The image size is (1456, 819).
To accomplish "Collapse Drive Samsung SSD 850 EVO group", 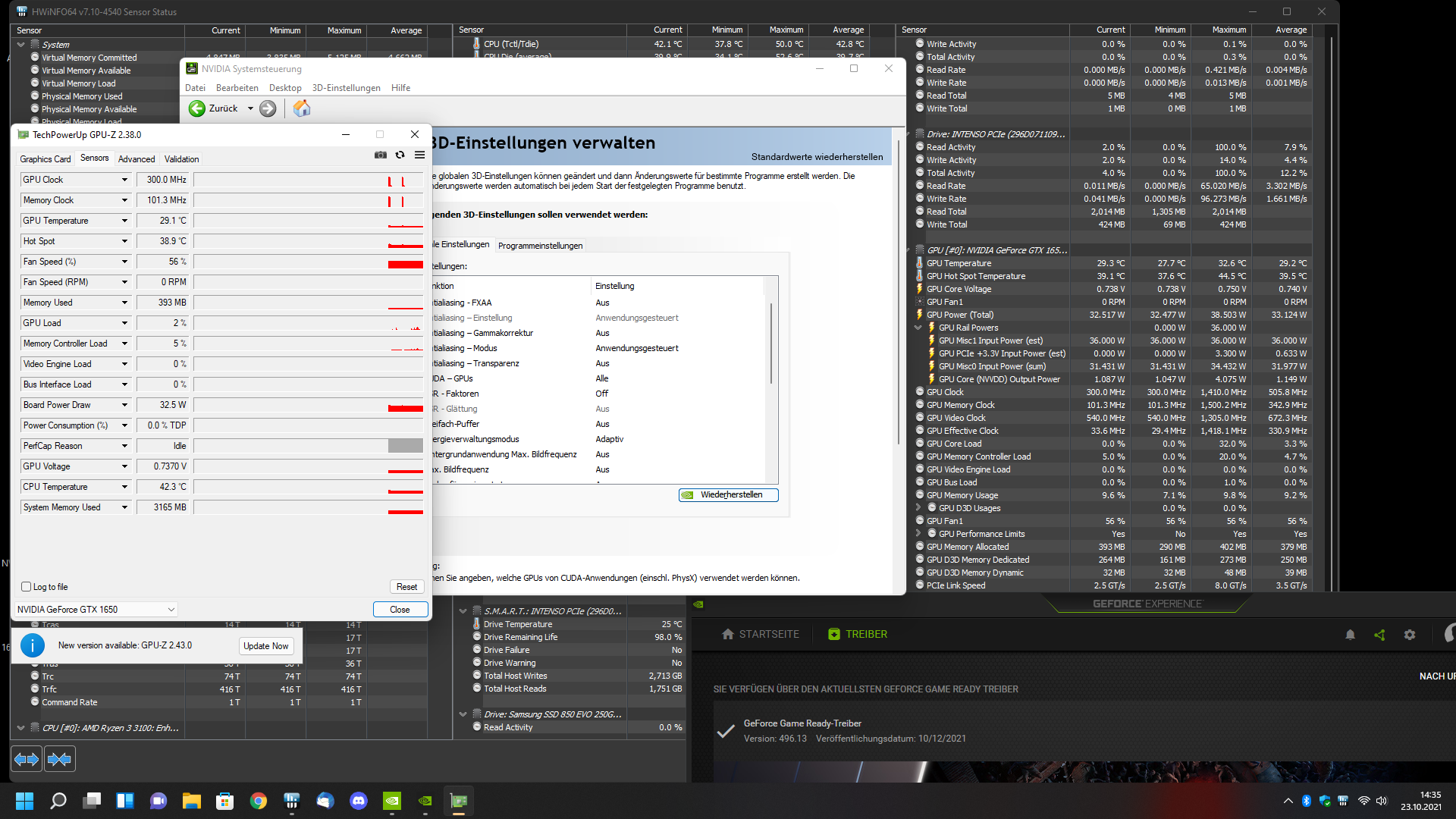I will click(463, 714).
